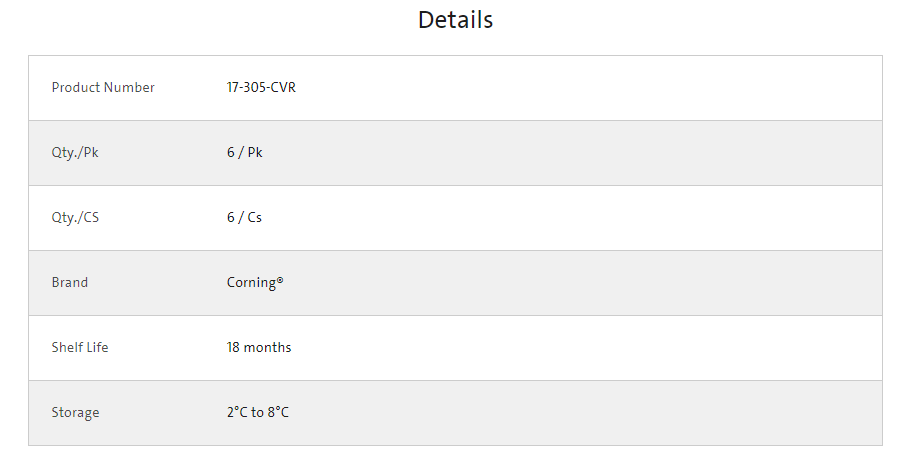The image size is (903, 469).
Task: Click the Details heading
Action: (x=455, y=20)
